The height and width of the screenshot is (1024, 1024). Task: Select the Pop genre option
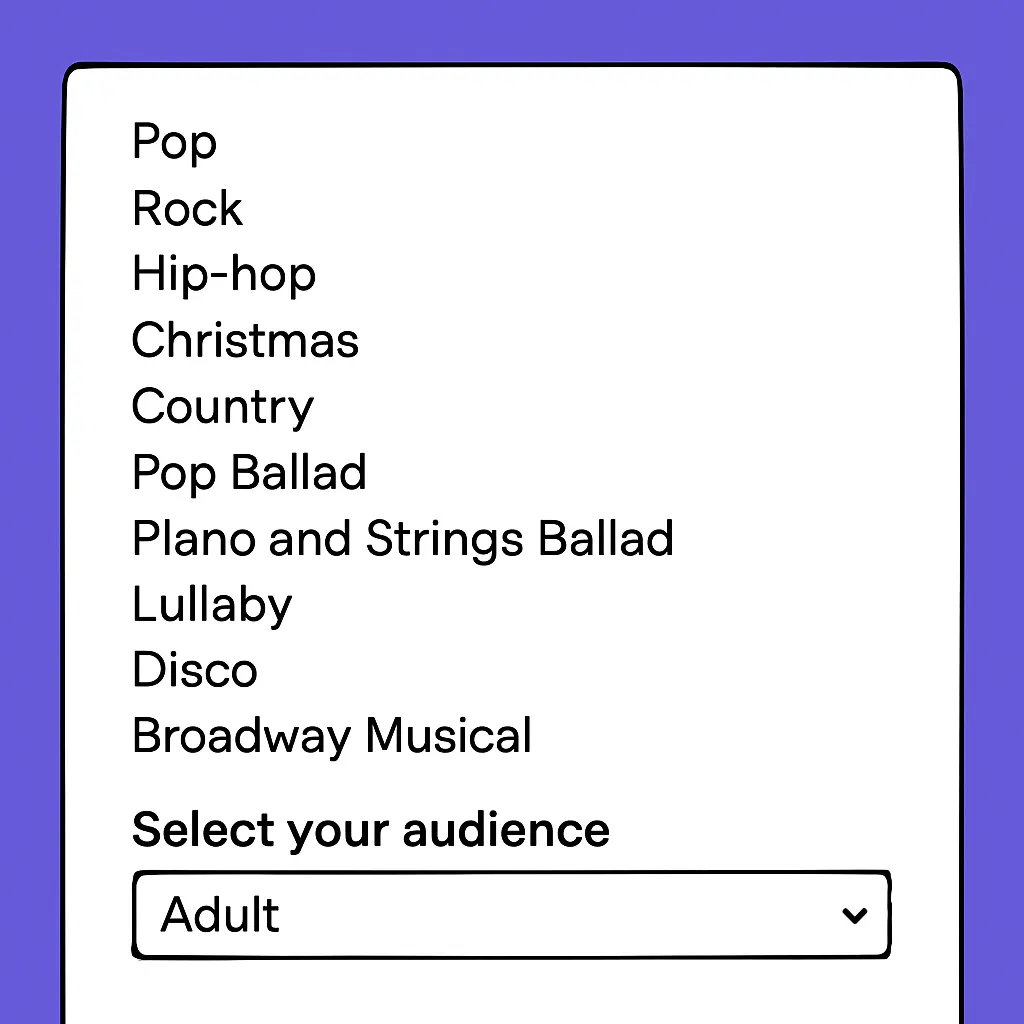[174, 142]
